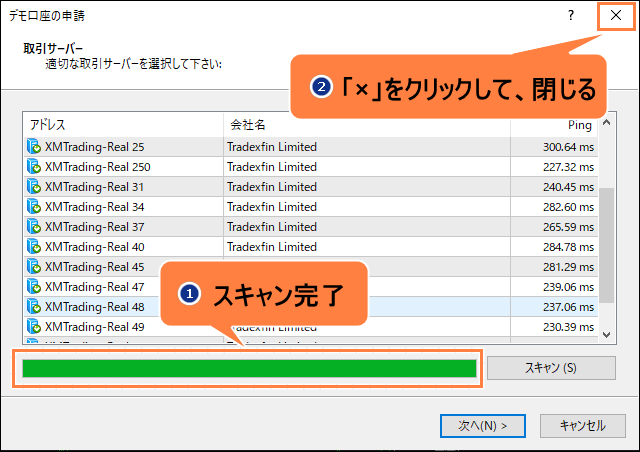This screenshot has width=640, height=452.
Task: Click the キャンセル button
Action: click(x=583, y=426)
